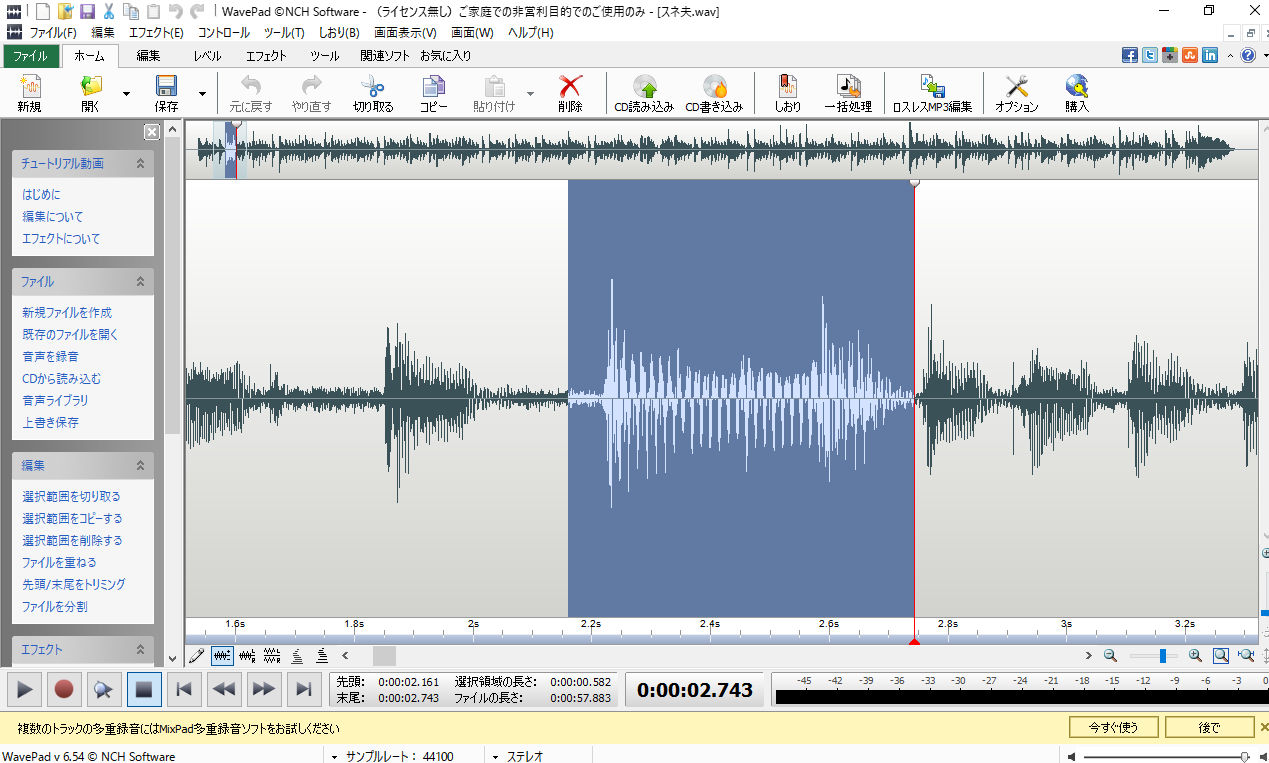Viewport: 1269px width, 763px height.
Task: Open the ファイル(F) menu
Action: (x=53, y=33)
